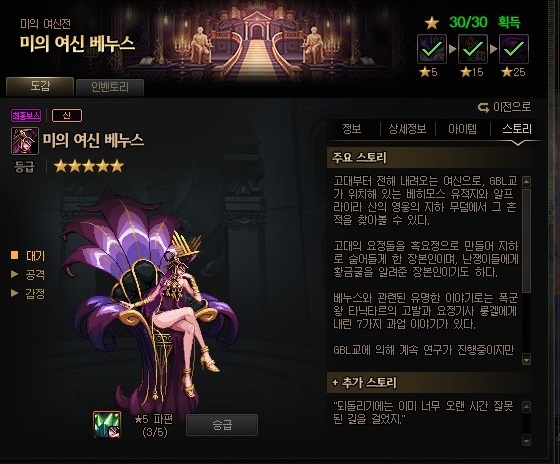Viewport: 560px width, 464px height.
Task: Click the 승급 promotion button
Action: pyautogui.click(x=222, y=425)
